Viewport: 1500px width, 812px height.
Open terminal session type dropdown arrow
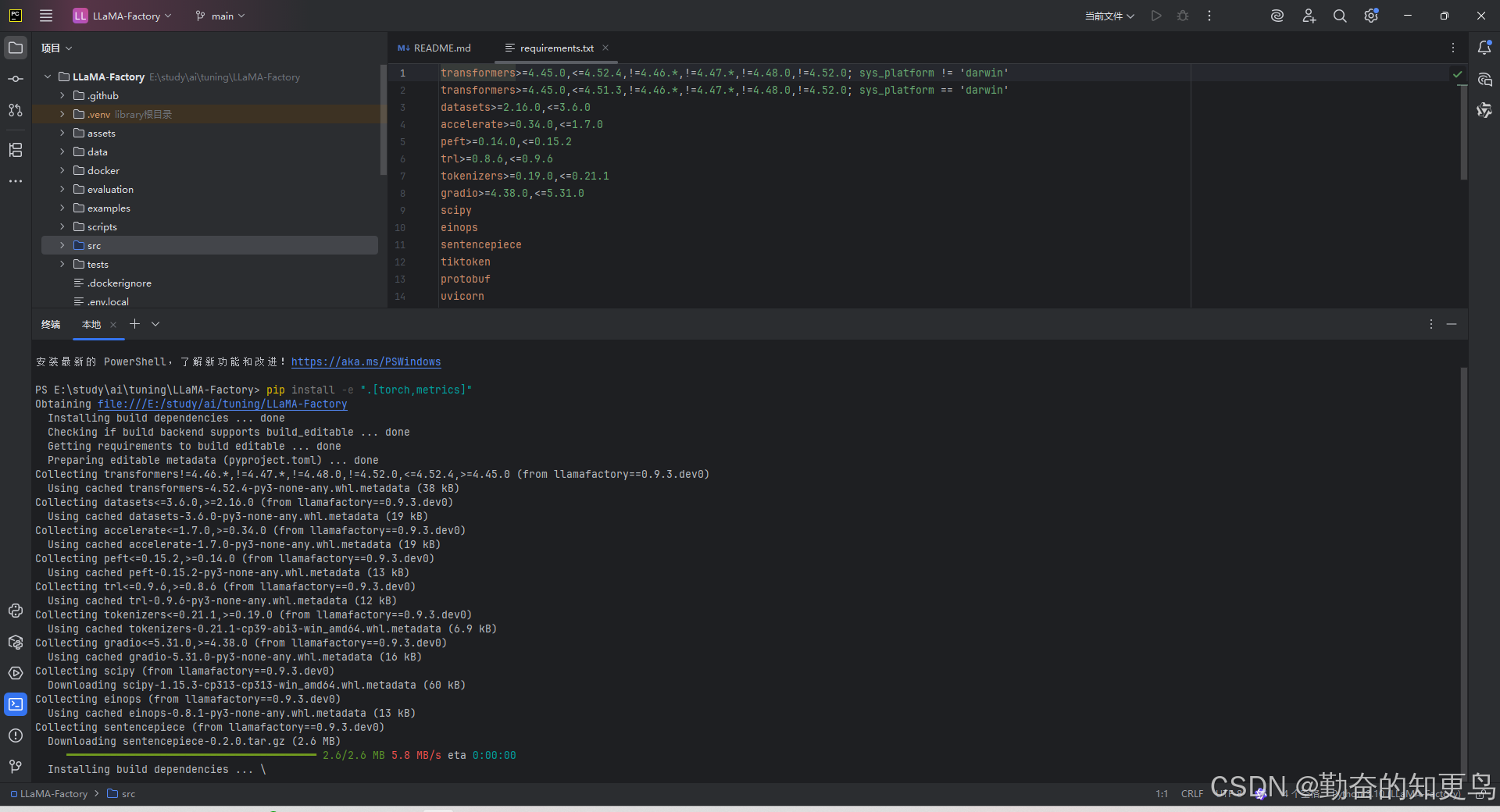tap(155, 324)
